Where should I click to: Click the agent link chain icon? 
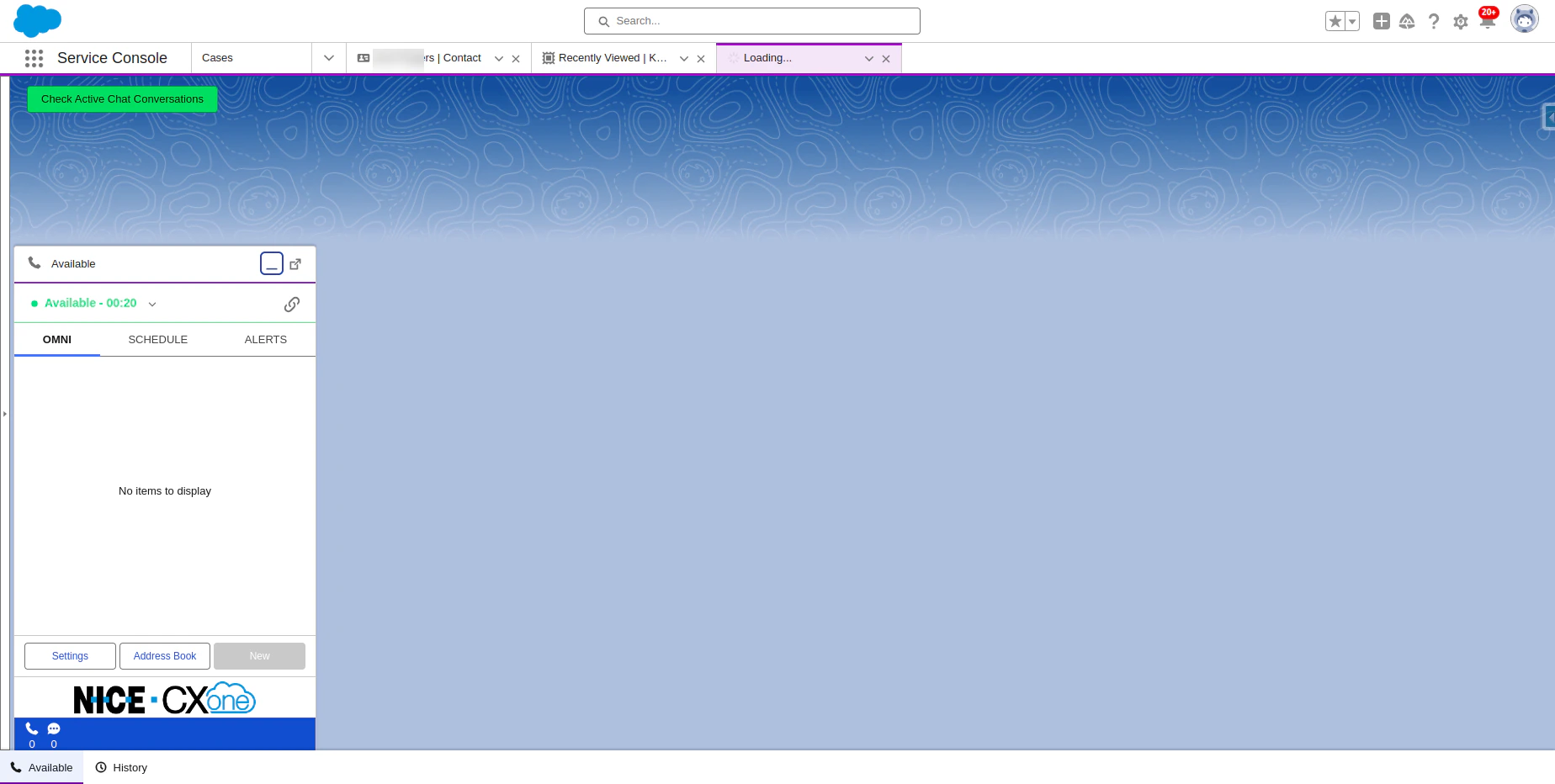(x=292, y=305)
